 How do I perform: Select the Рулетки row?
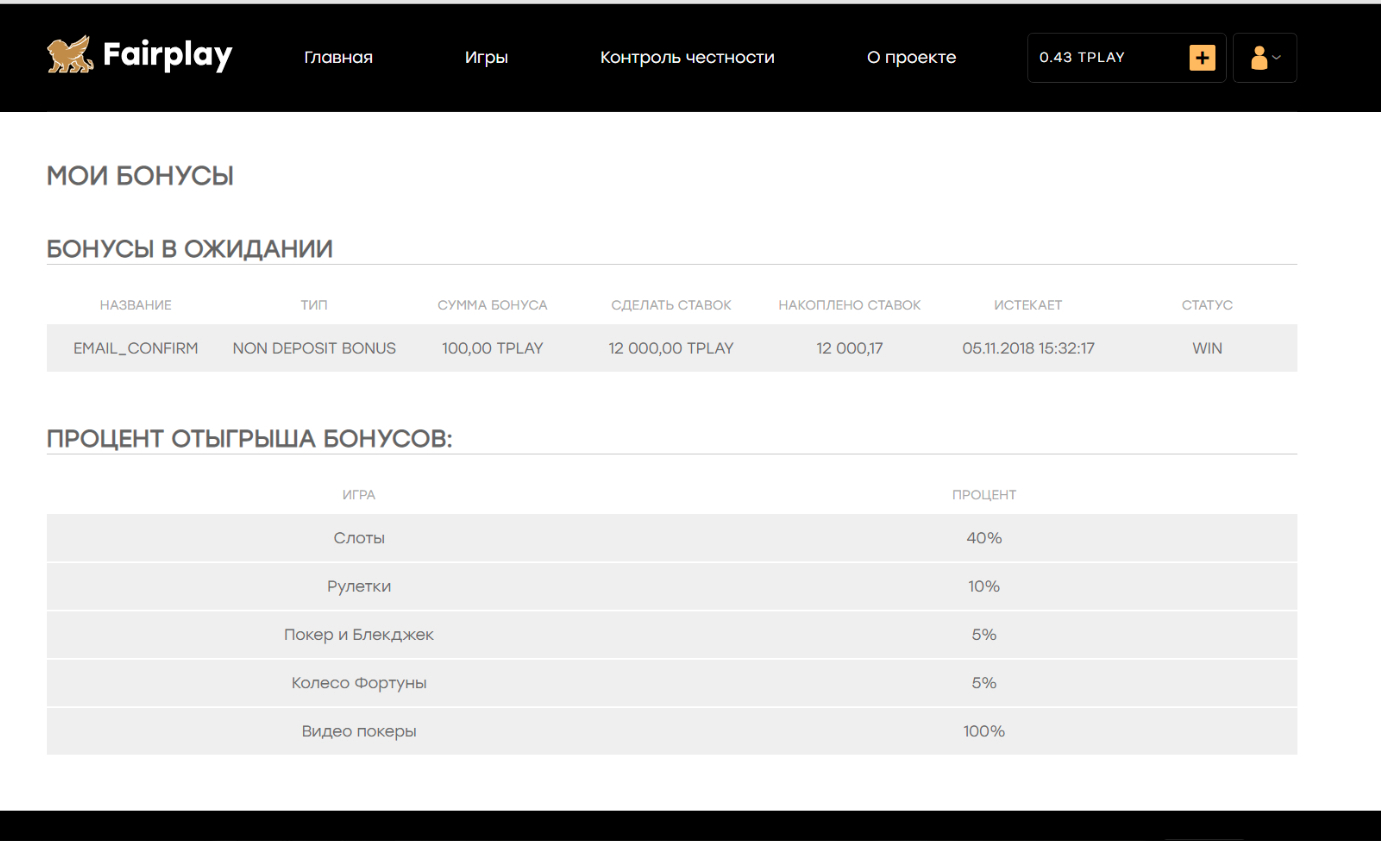(359, 587)
